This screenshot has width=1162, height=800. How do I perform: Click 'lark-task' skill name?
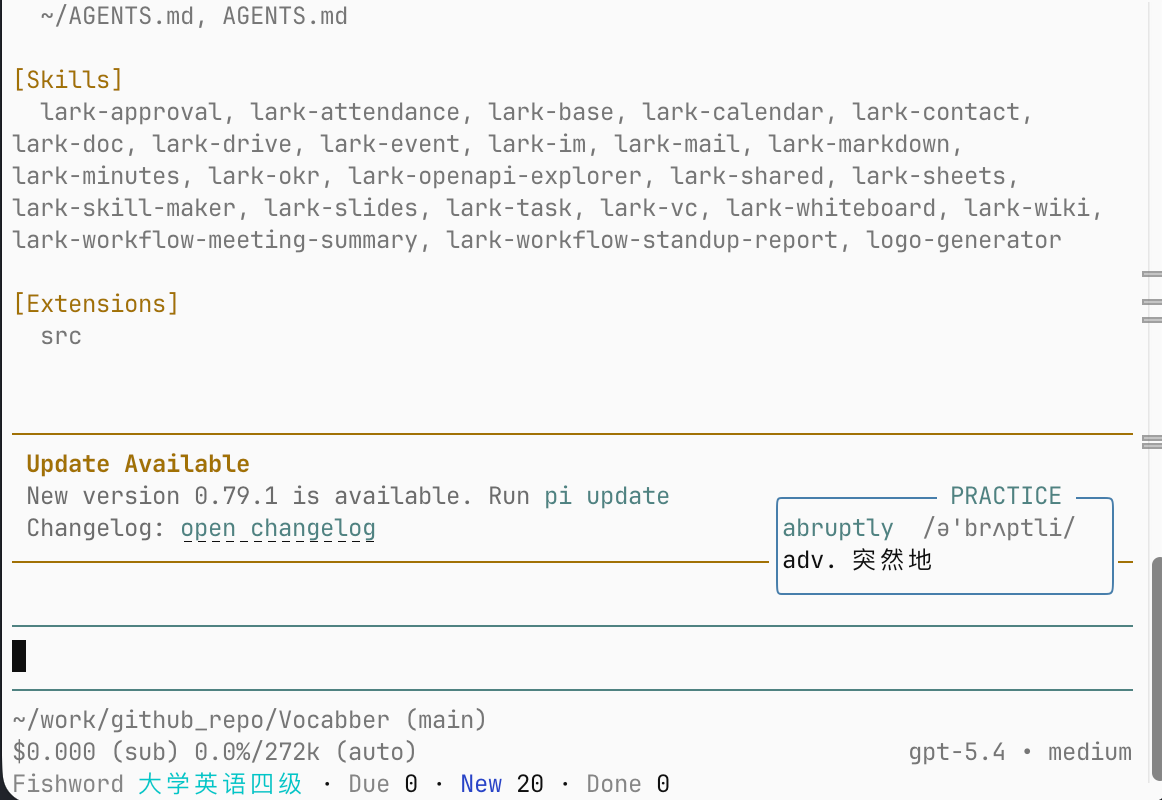(508, 208)
